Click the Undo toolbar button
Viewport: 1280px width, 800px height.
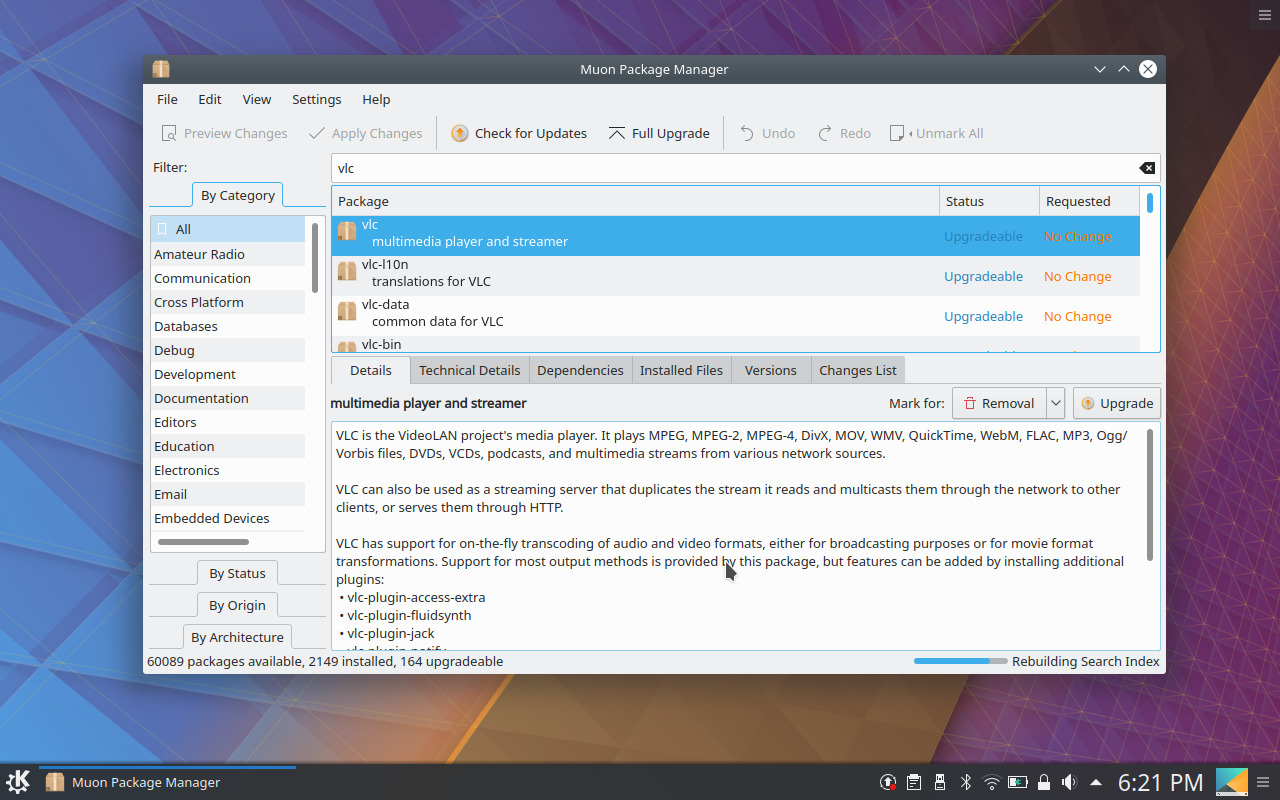click(x=767, y=133)
